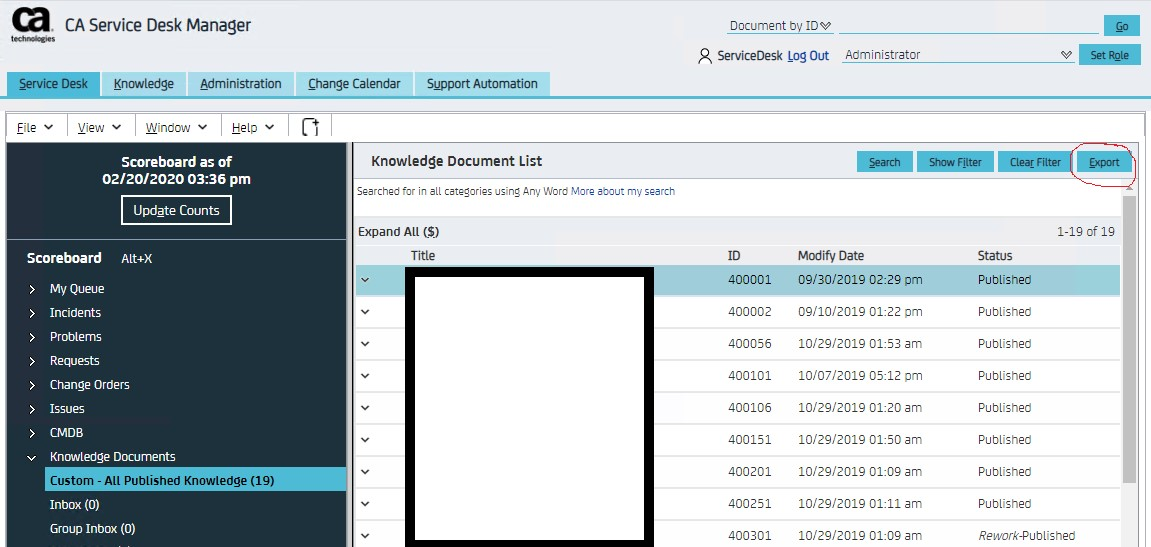The width and height of the screenshot is (1151, 547).
Task: Expand row chevron for document 400001
Action: (x=365, y=280)
